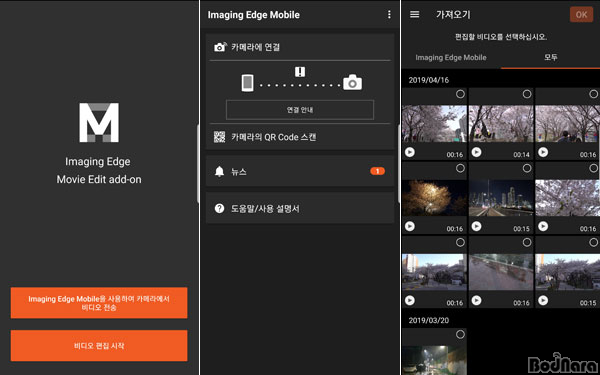Select the city skyline night video
This screenshot has height=375, width=600.
527,168
